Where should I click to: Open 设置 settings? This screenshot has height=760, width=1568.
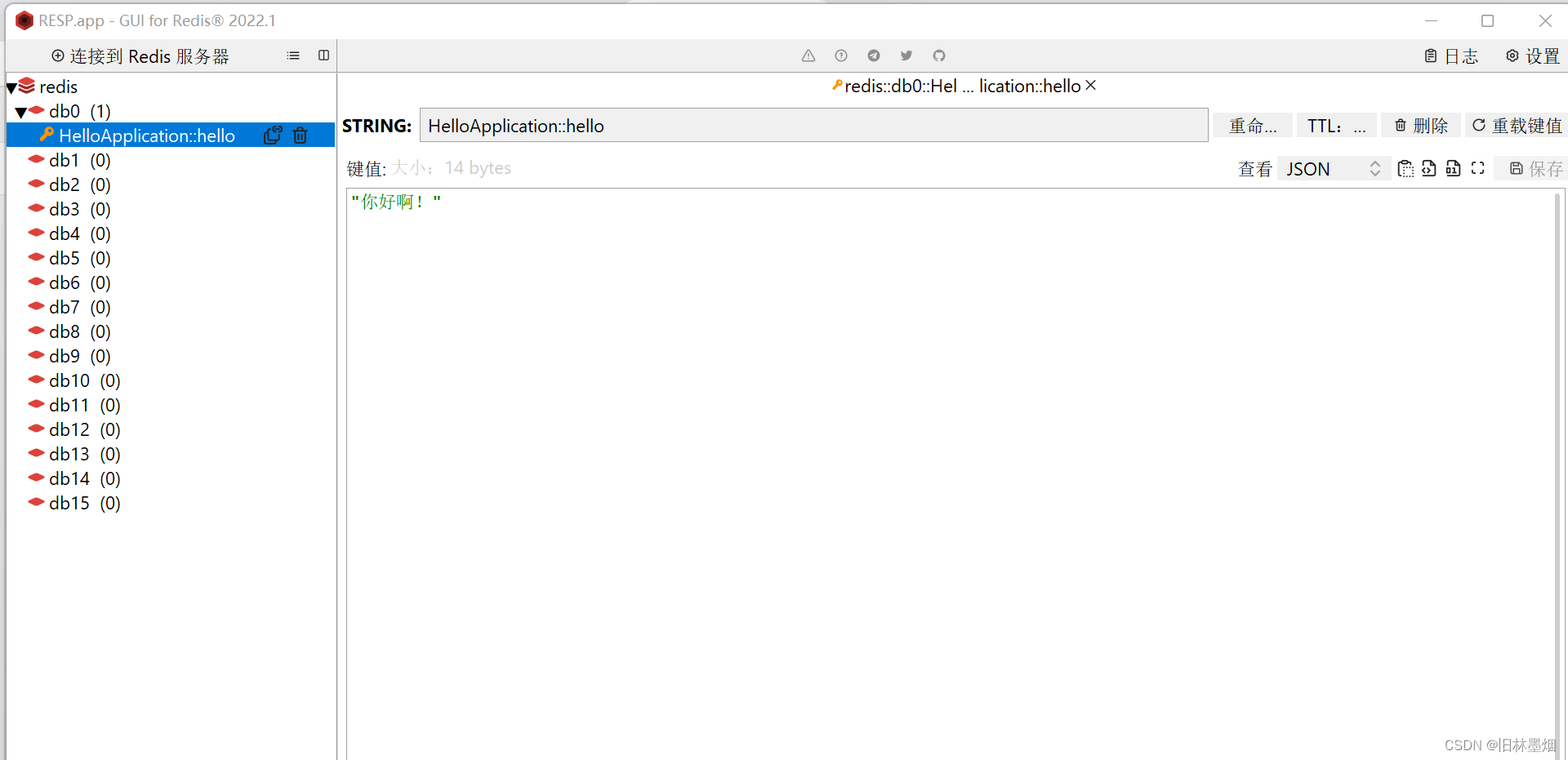[1533, 56]
